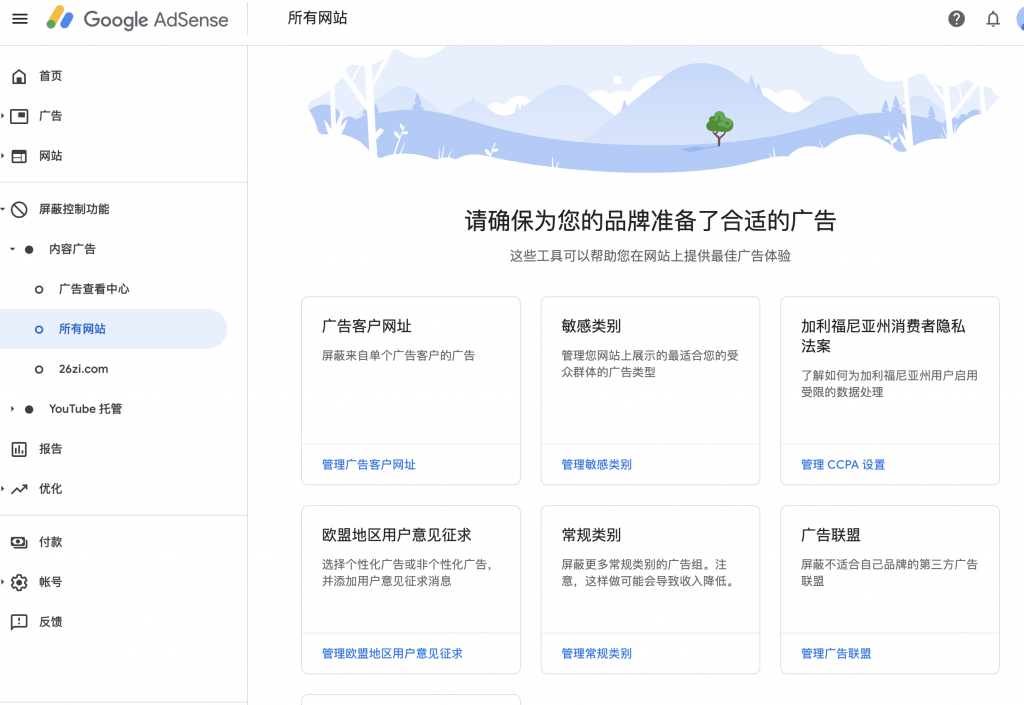Open the help question mark icon
1024x705 pixels.
tap(956, 19)
